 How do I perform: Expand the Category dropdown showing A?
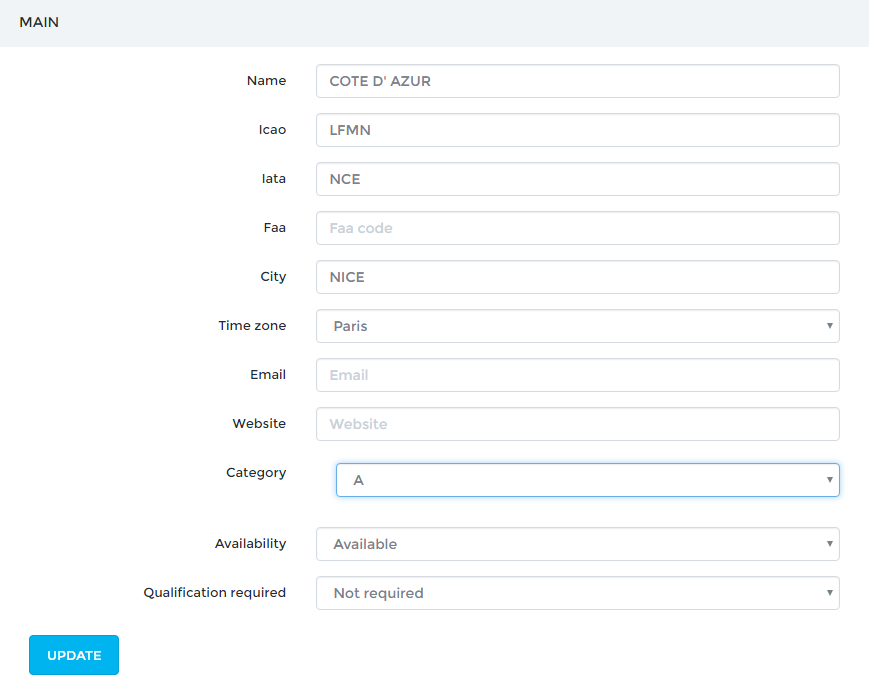pyautogui.click(x=587, y=480)
